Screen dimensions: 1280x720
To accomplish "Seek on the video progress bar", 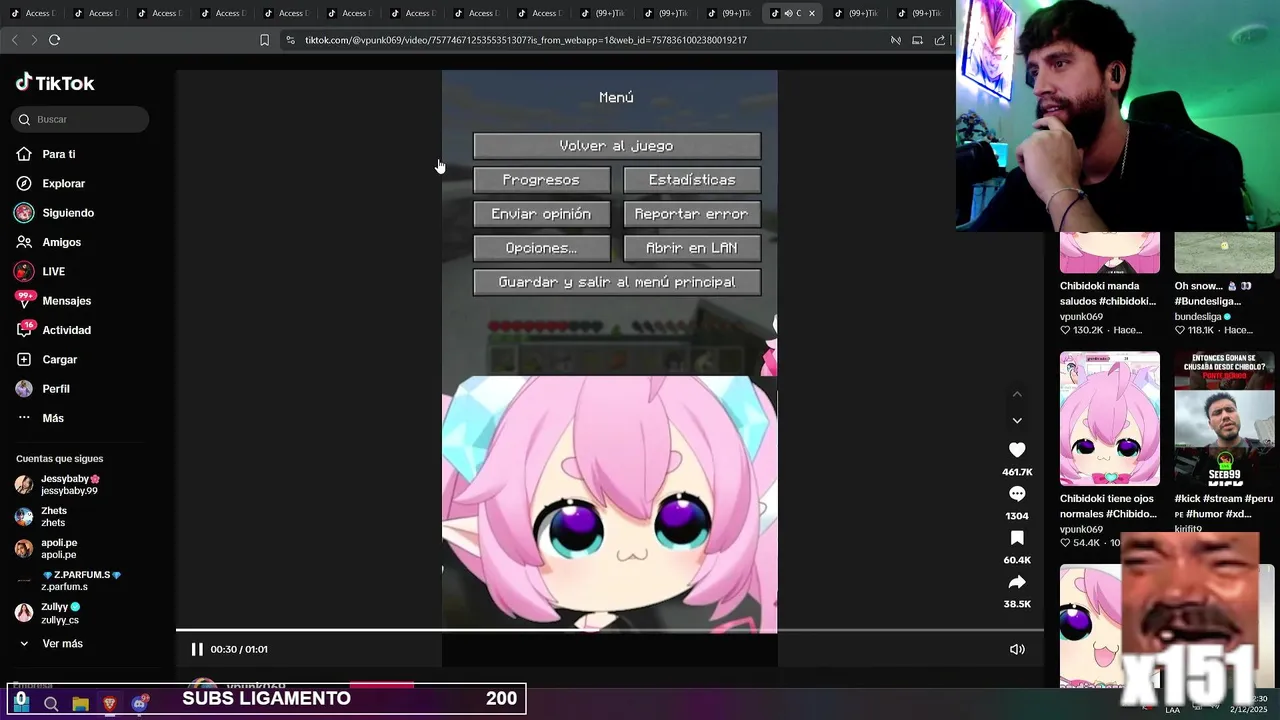I will 609,630.
